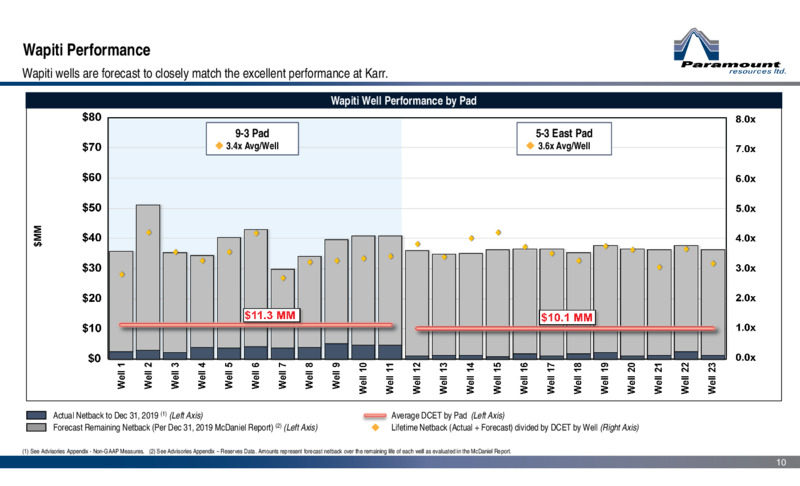The image size is (800, 486).
Task: Click the '$10.1 MM' DCET label
Action: click(566, 317)
